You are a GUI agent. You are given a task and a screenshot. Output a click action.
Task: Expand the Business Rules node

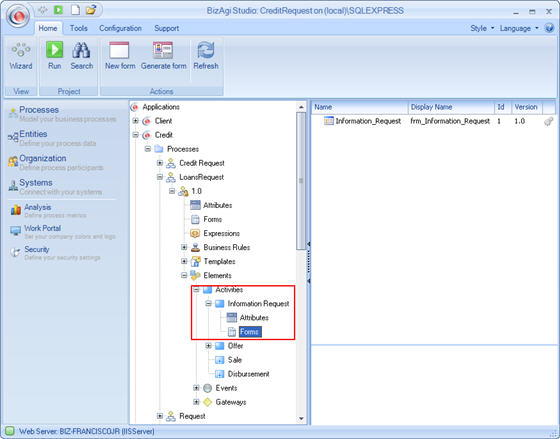point(184,247)
